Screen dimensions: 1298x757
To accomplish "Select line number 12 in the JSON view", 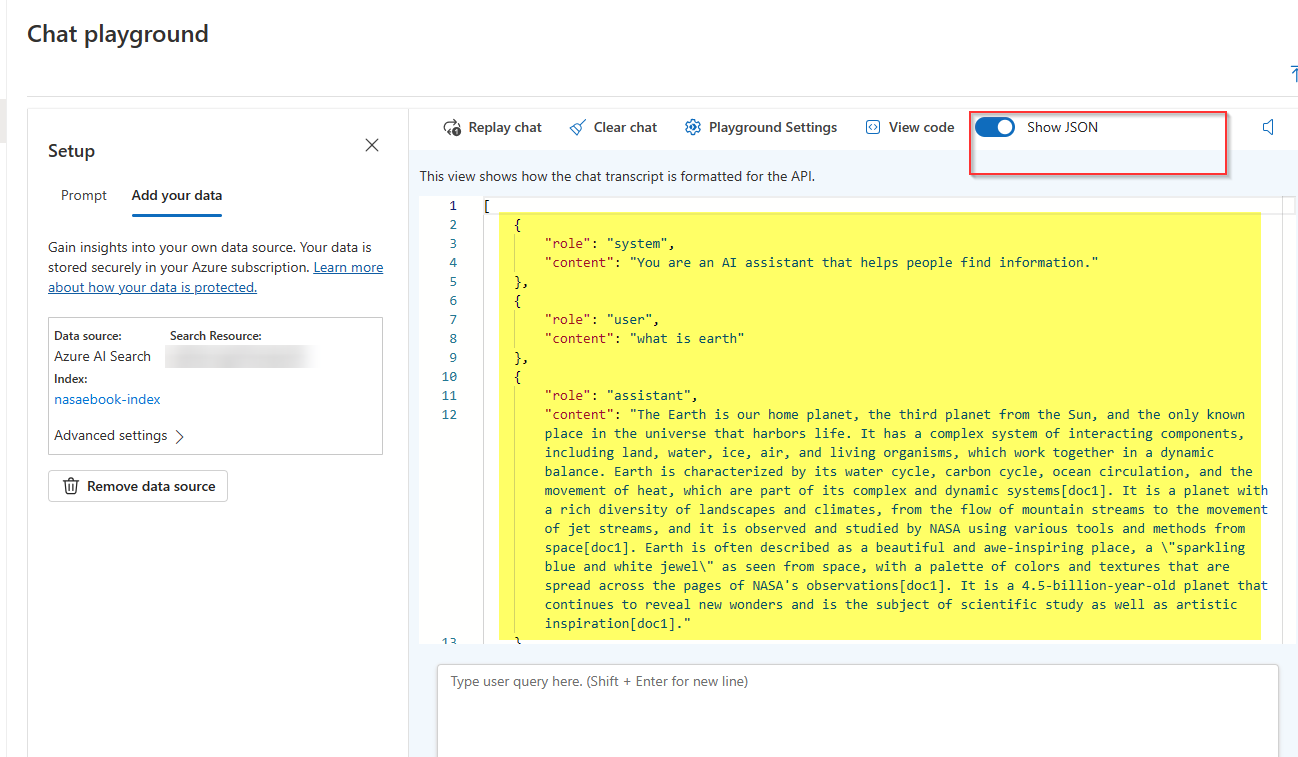I will [449, 414].
